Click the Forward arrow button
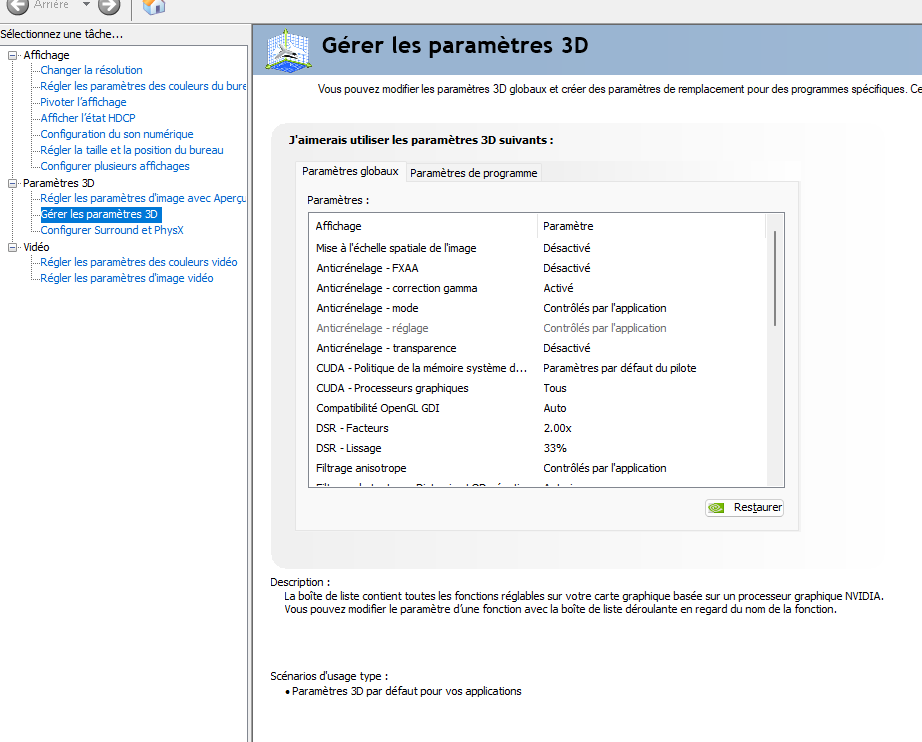Screen dimensions: 922x742 pyautogui.click(x=109, y=6)
